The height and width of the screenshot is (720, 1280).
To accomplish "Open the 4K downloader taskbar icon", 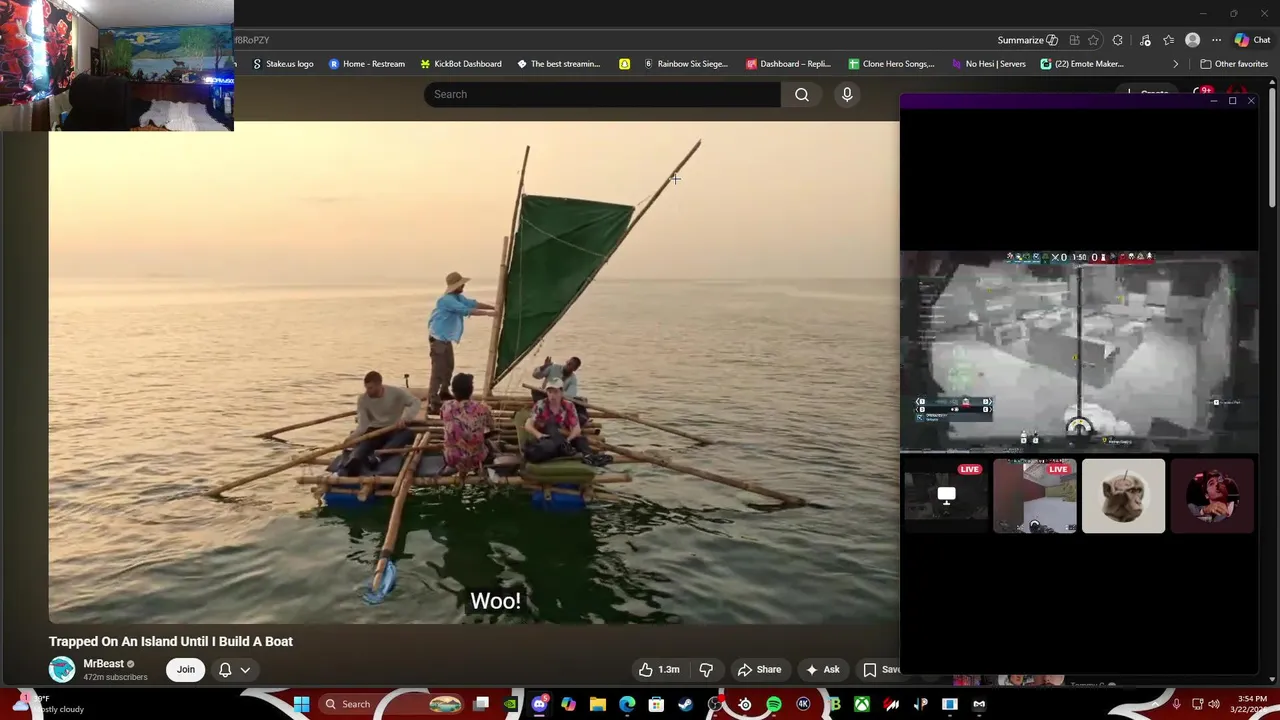I will [803, 704].
